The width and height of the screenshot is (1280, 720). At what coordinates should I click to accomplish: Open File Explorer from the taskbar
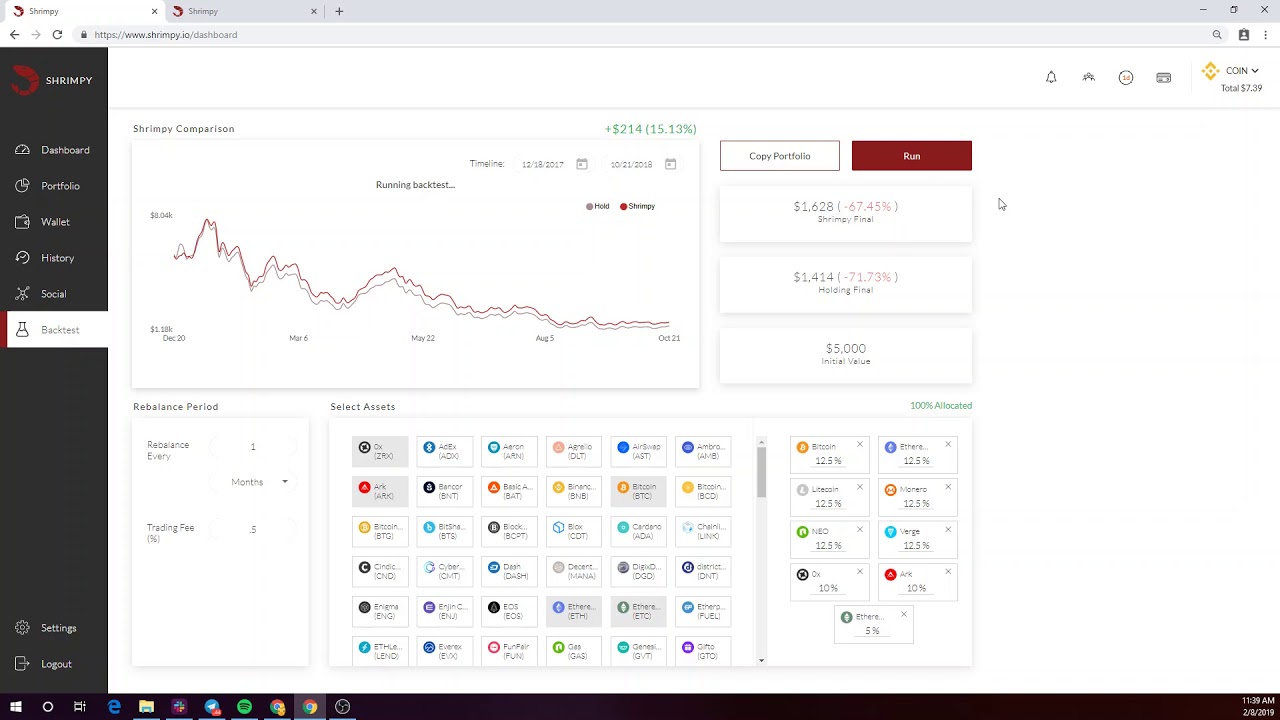click(146, 707)
